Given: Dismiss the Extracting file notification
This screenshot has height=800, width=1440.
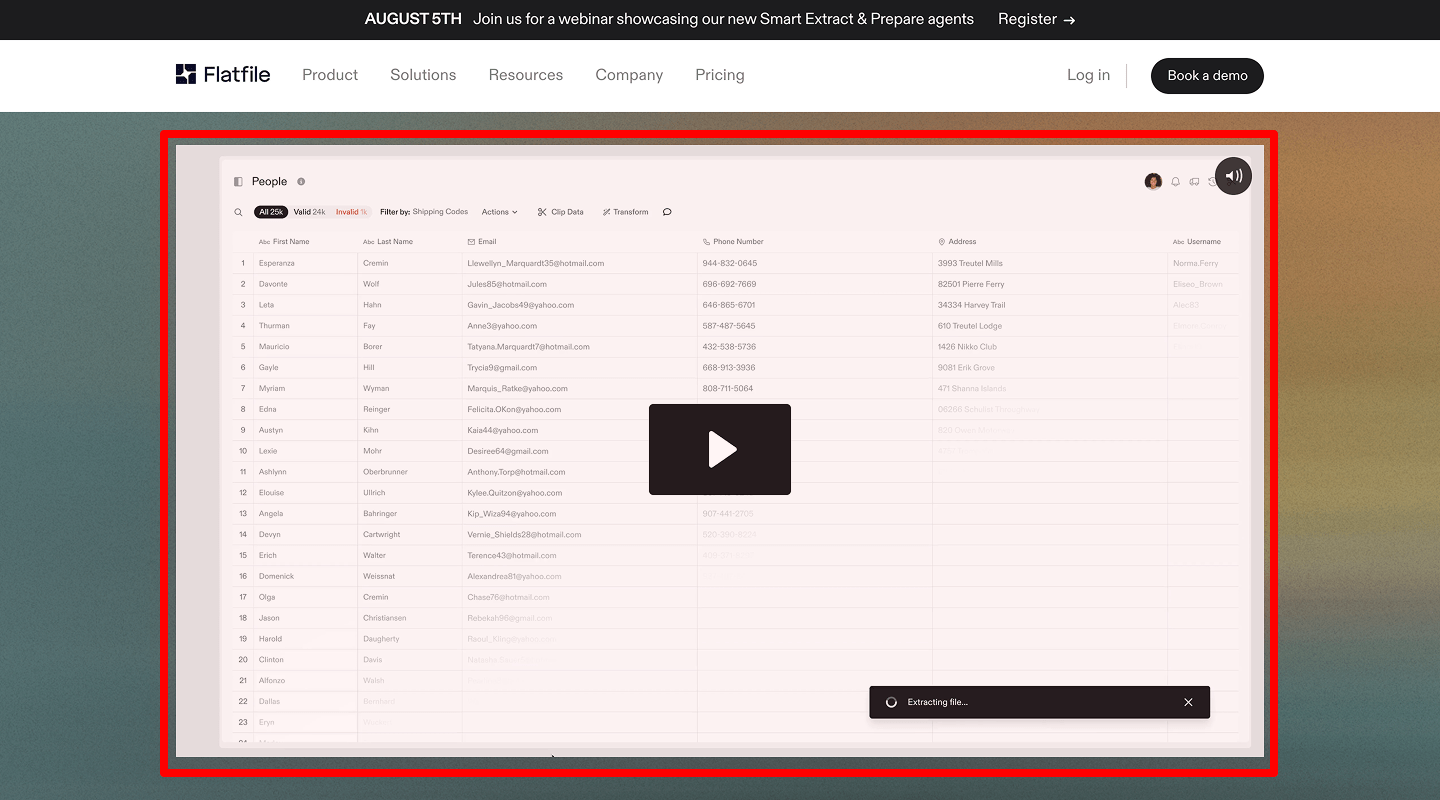Looking at the screenshot, I should pos(1188,702).
